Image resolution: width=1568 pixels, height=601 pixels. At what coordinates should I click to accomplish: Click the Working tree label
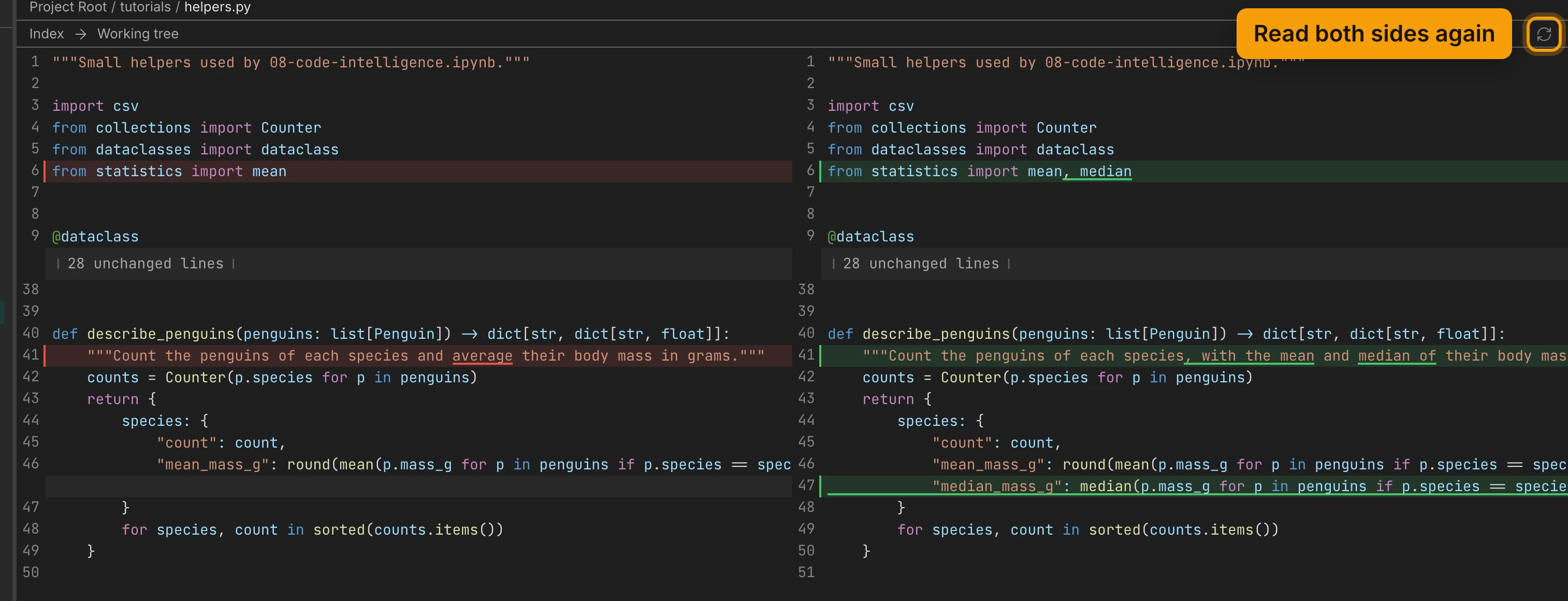[138, 34]
